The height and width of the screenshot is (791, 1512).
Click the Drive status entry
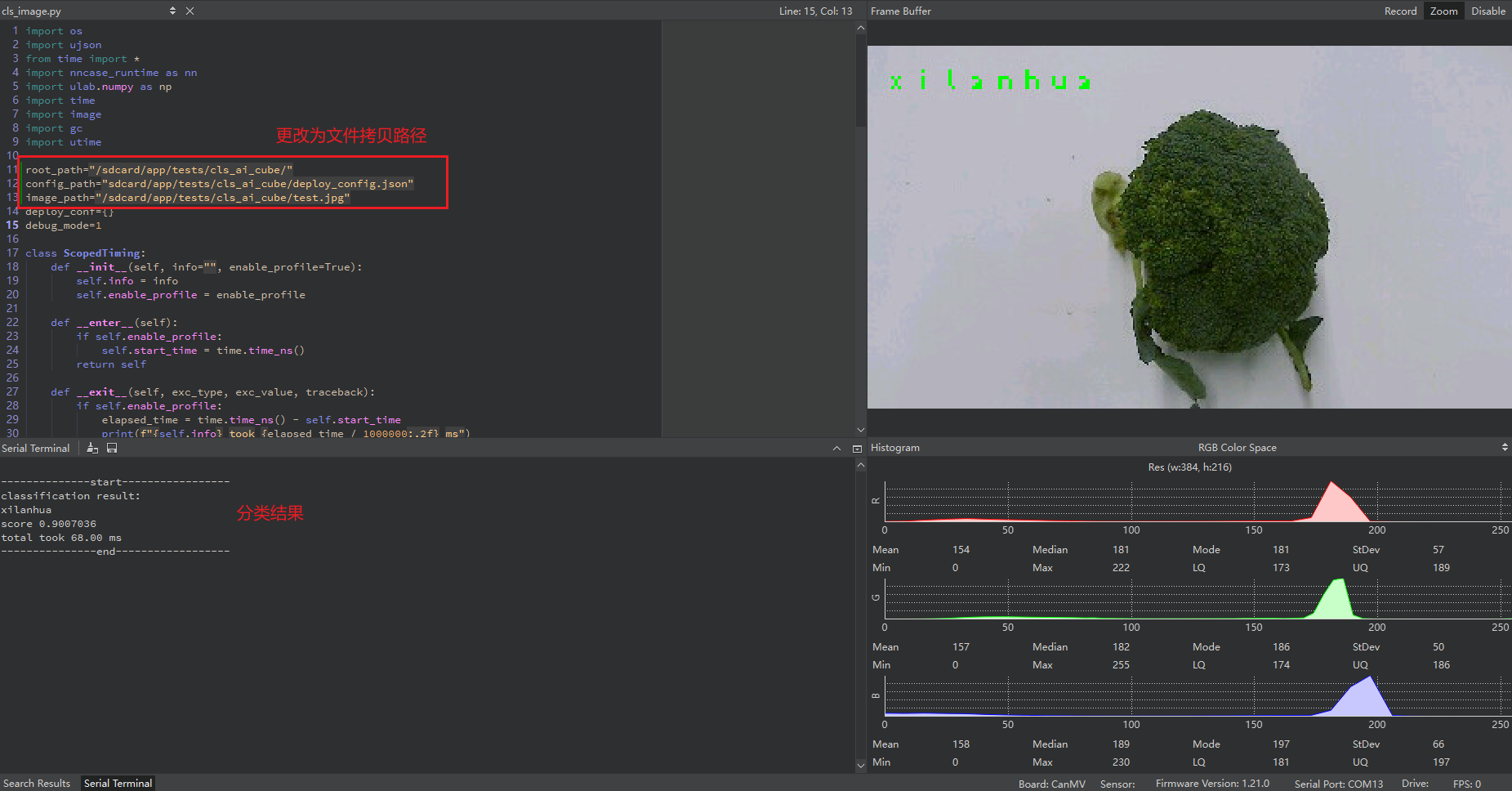pos(1415,784)
